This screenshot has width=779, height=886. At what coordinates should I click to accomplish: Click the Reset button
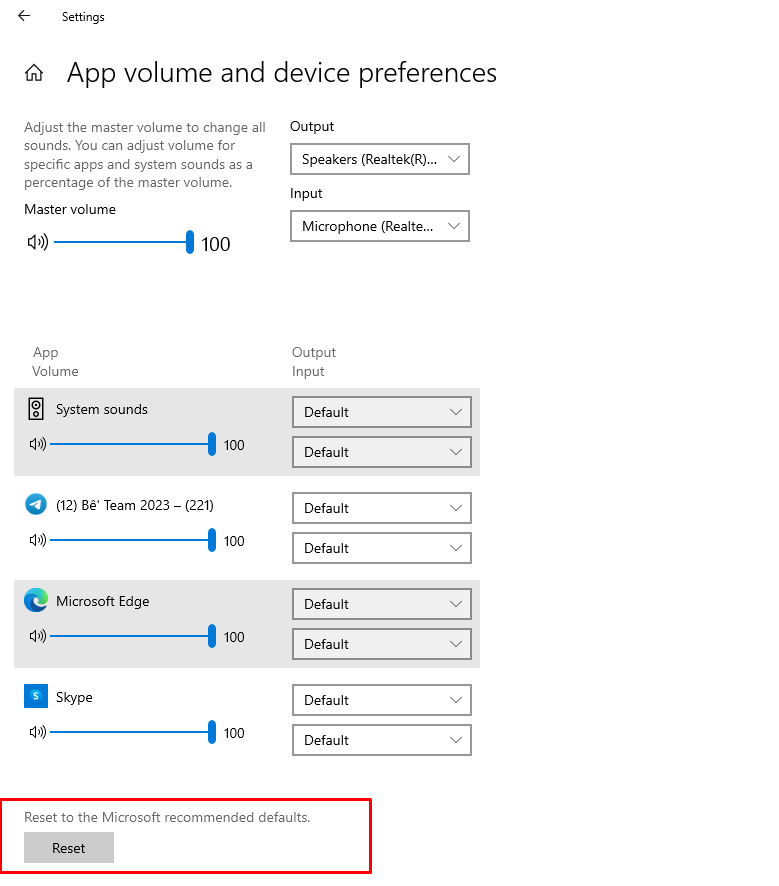point(69,848)
